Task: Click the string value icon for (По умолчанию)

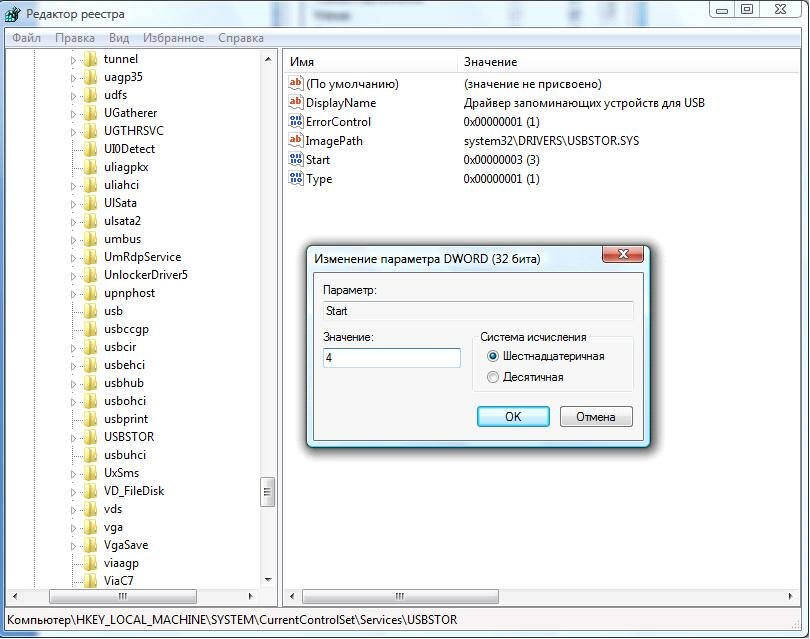Action: [295, 83]
